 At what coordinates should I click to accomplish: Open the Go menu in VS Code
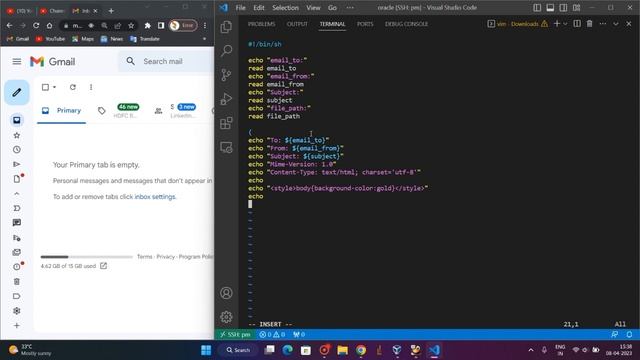pyautogui.click(x=332, y=7)
